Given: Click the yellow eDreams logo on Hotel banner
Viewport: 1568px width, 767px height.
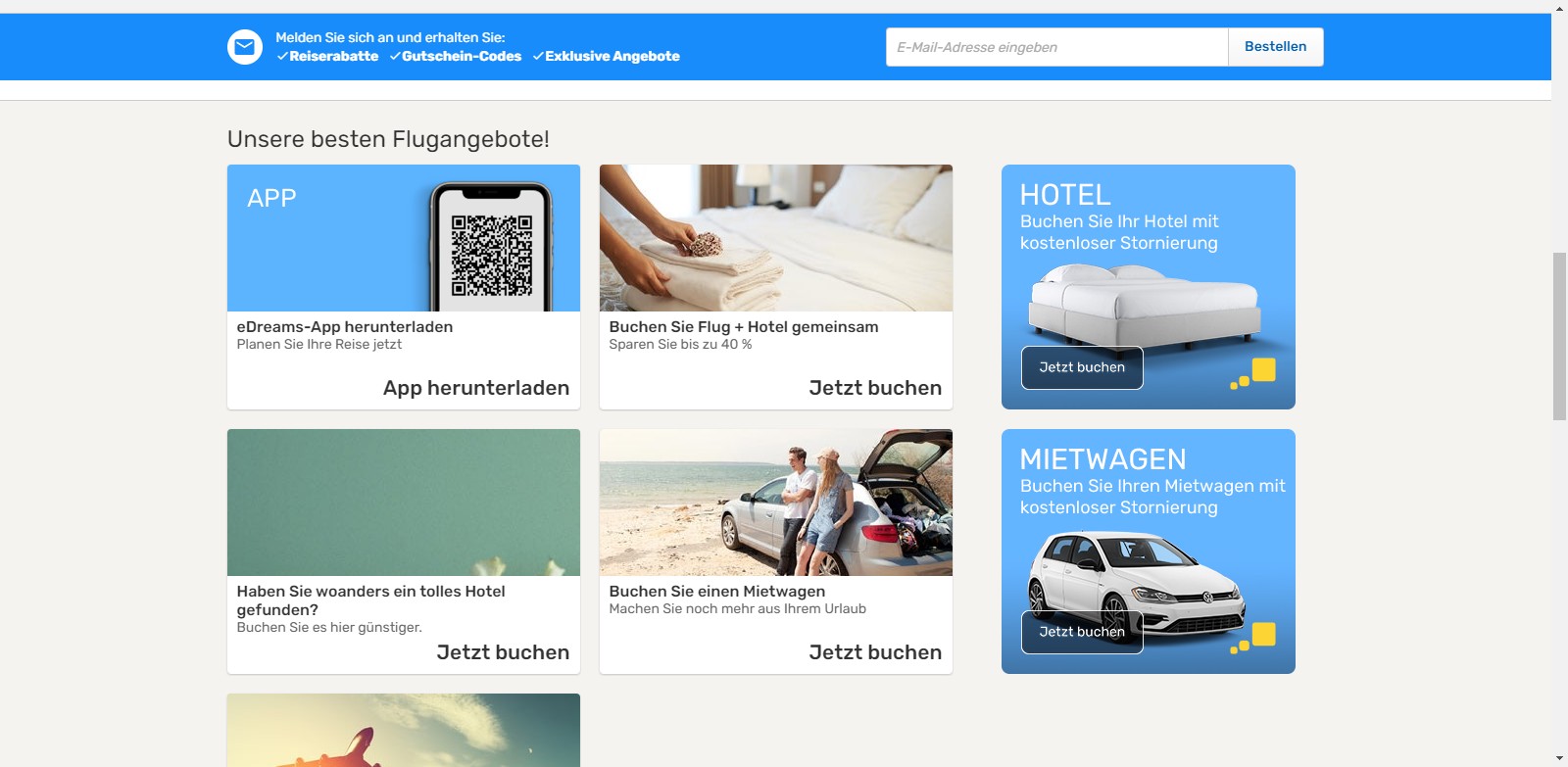Looking at the screenshot, I should pos(1254,373).
